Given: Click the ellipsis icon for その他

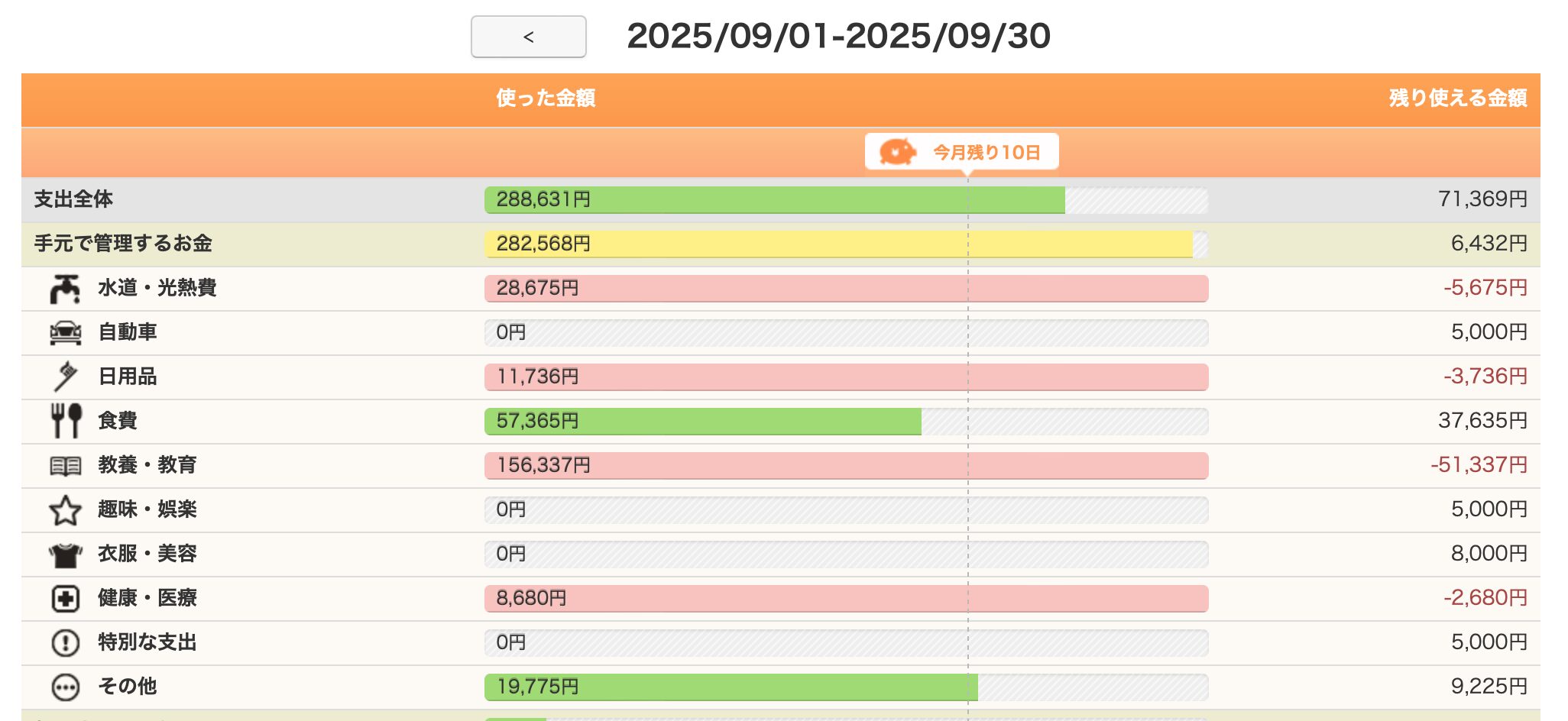Looking at the screenshot, I should tap(65, 687).
